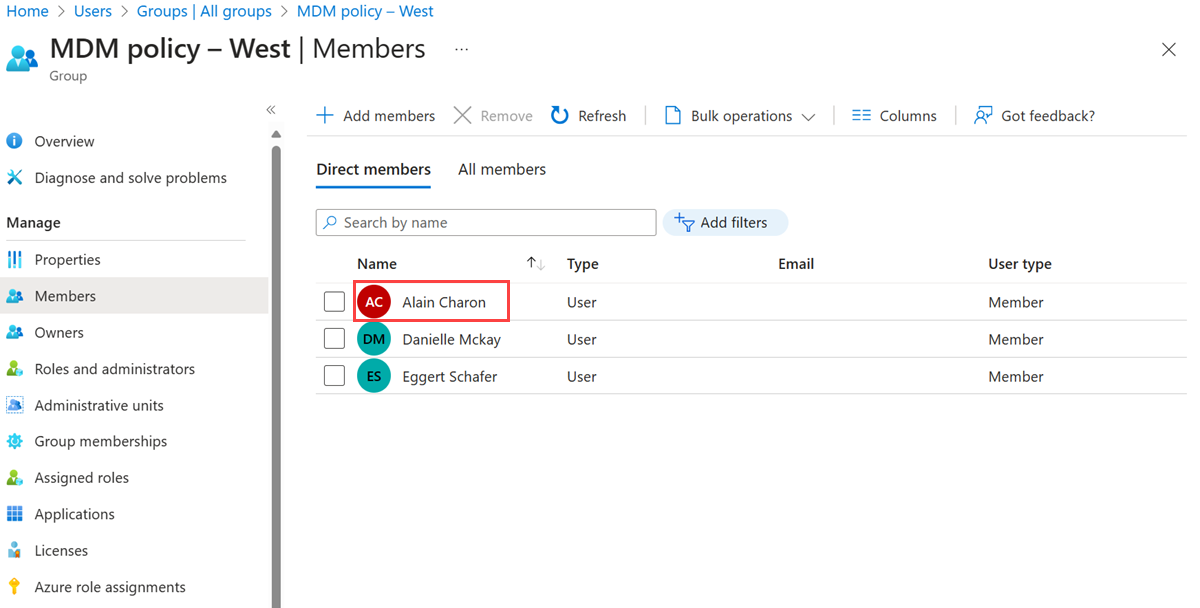
Task: Click the Licenses sidebar icon
Action: click(x=15, y=551)
